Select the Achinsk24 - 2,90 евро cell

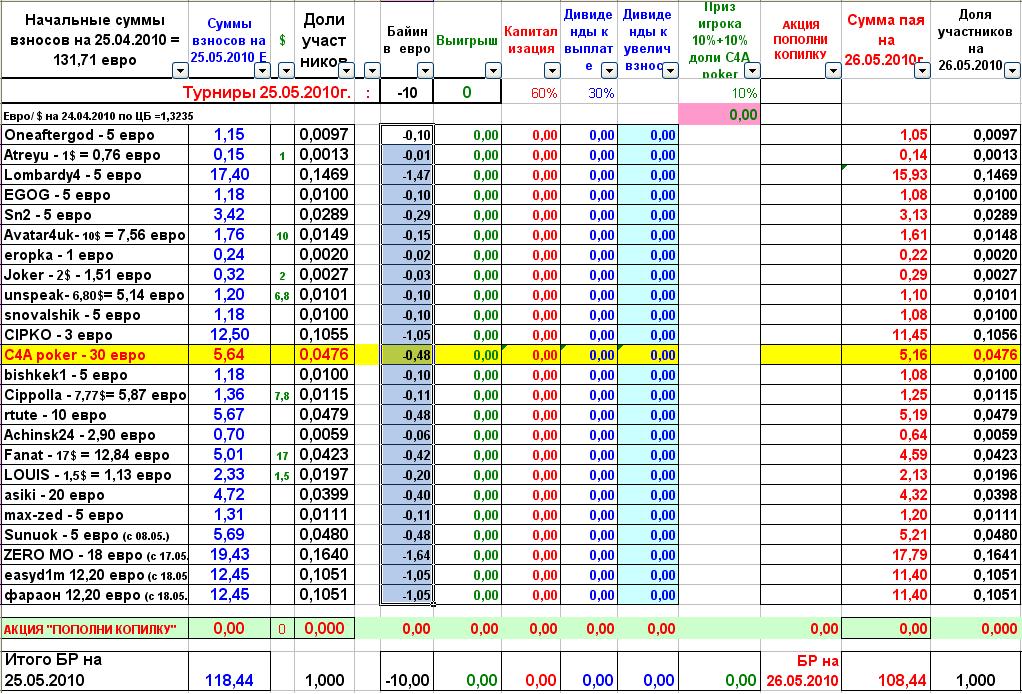coord(95,435)
